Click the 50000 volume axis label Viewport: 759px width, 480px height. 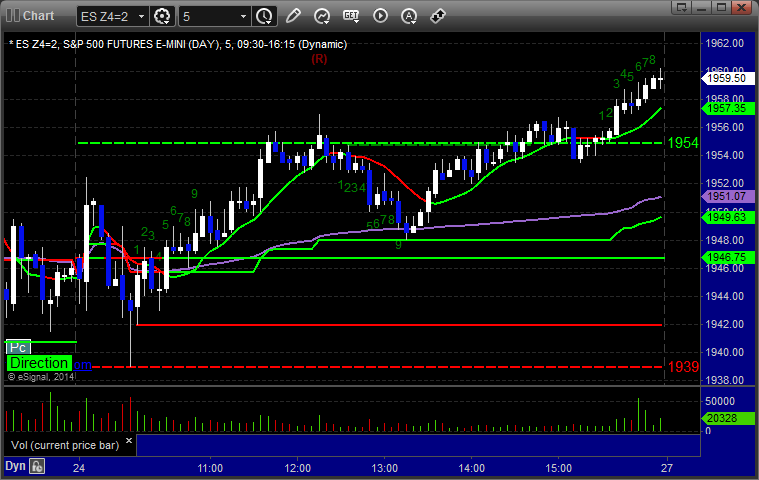click(720, 401)
